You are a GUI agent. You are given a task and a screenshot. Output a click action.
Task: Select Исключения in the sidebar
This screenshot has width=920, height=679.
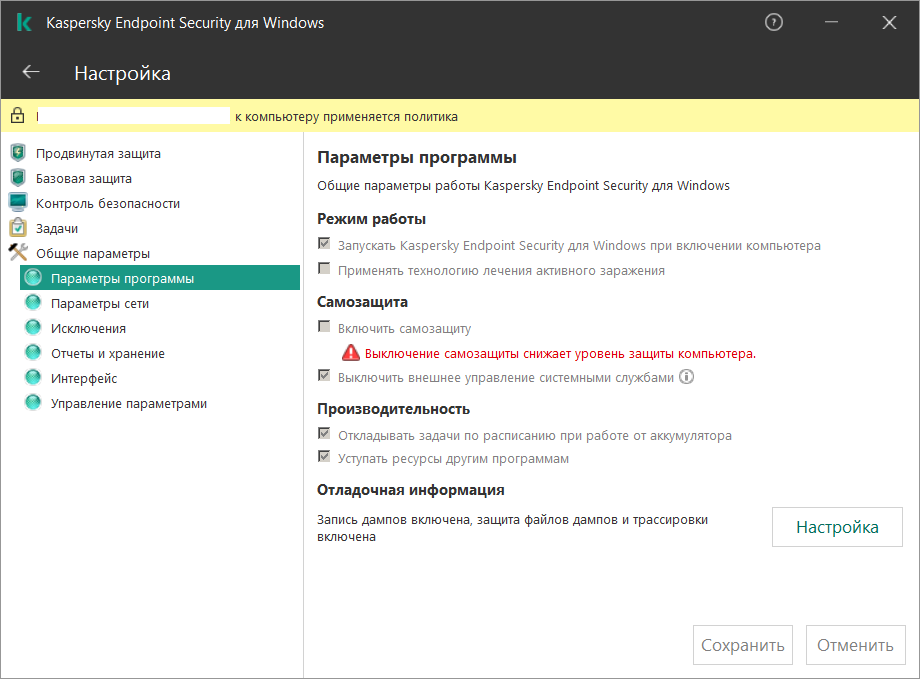tap(88, 328)
